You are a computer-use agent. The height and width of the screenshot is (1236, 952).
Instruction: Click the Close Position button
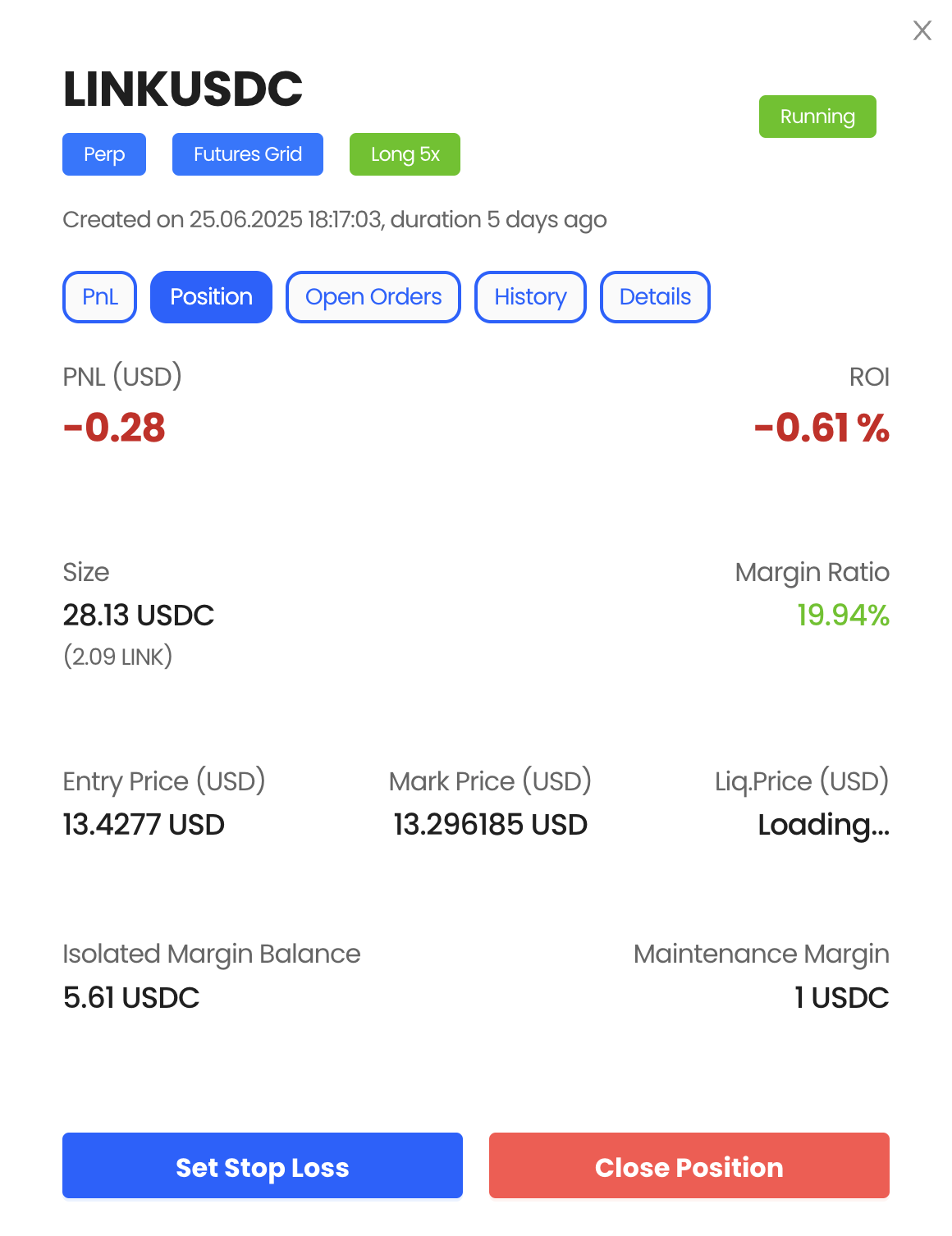pyautogui.click(x=689, y=1165)
